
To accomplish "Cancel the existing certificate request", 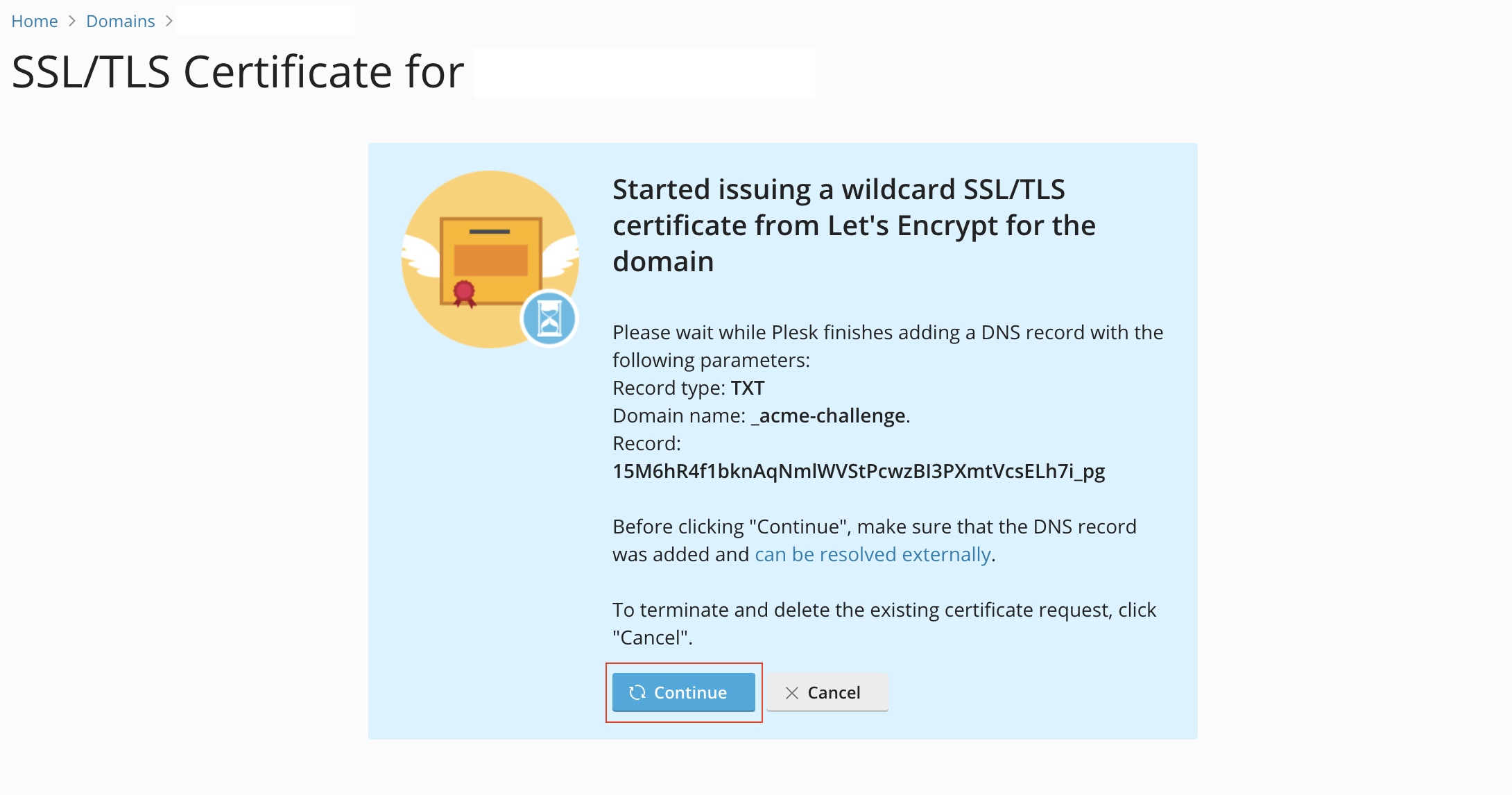I will tap(827, 692).
